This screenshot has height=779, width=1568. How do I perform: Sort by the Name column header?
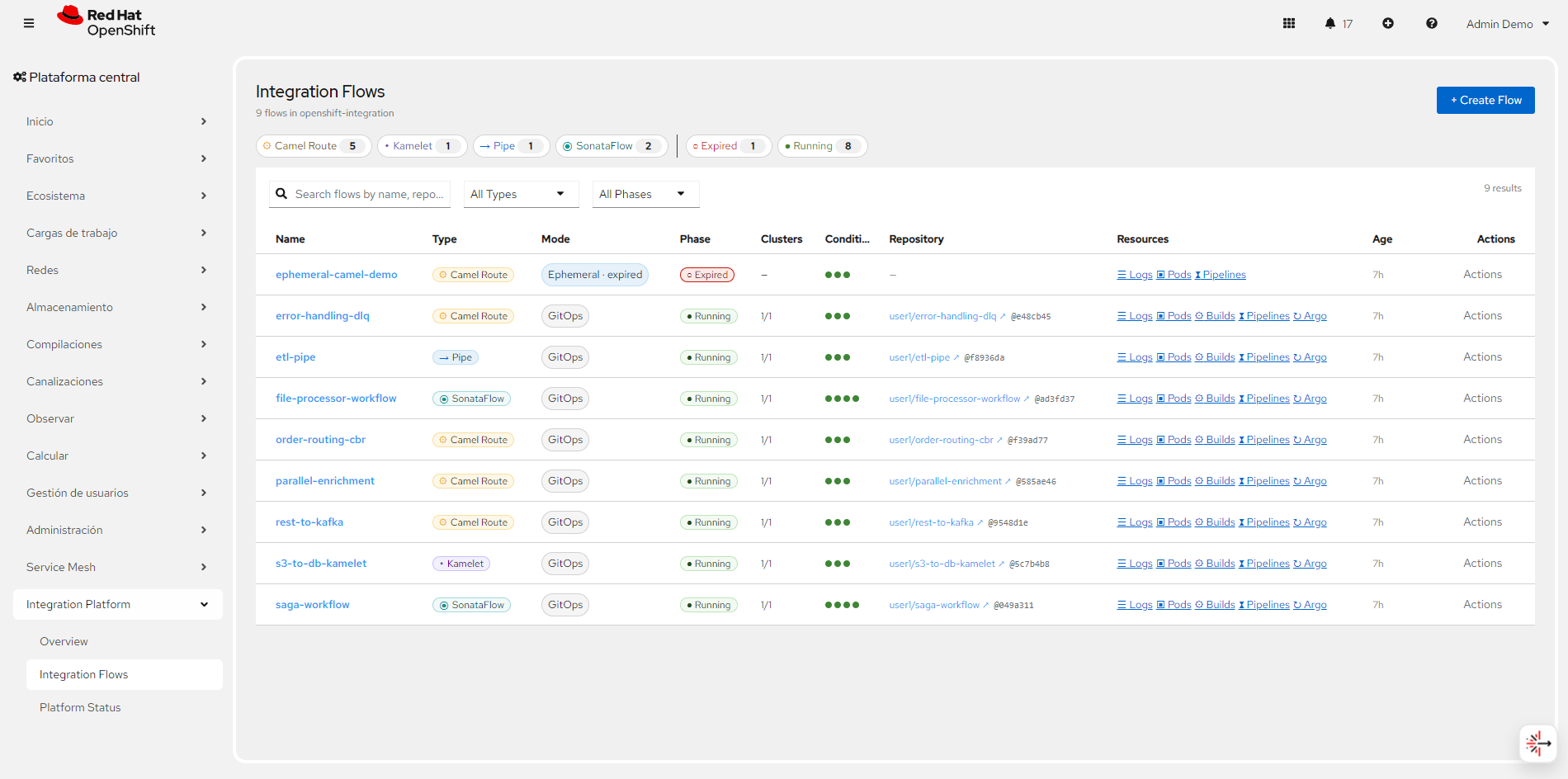290,239
